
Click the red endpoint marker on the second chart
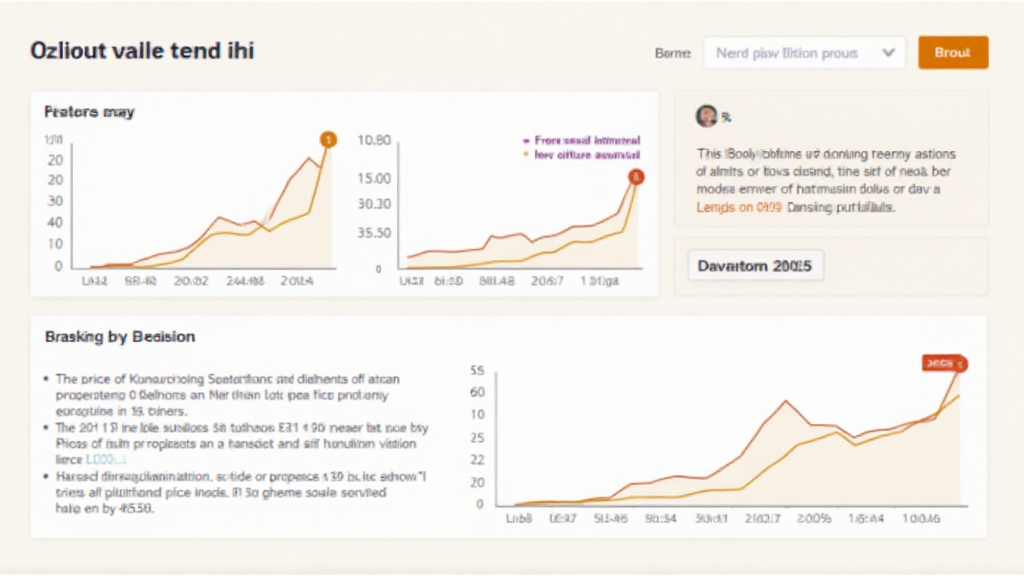[x=636, y=177]
